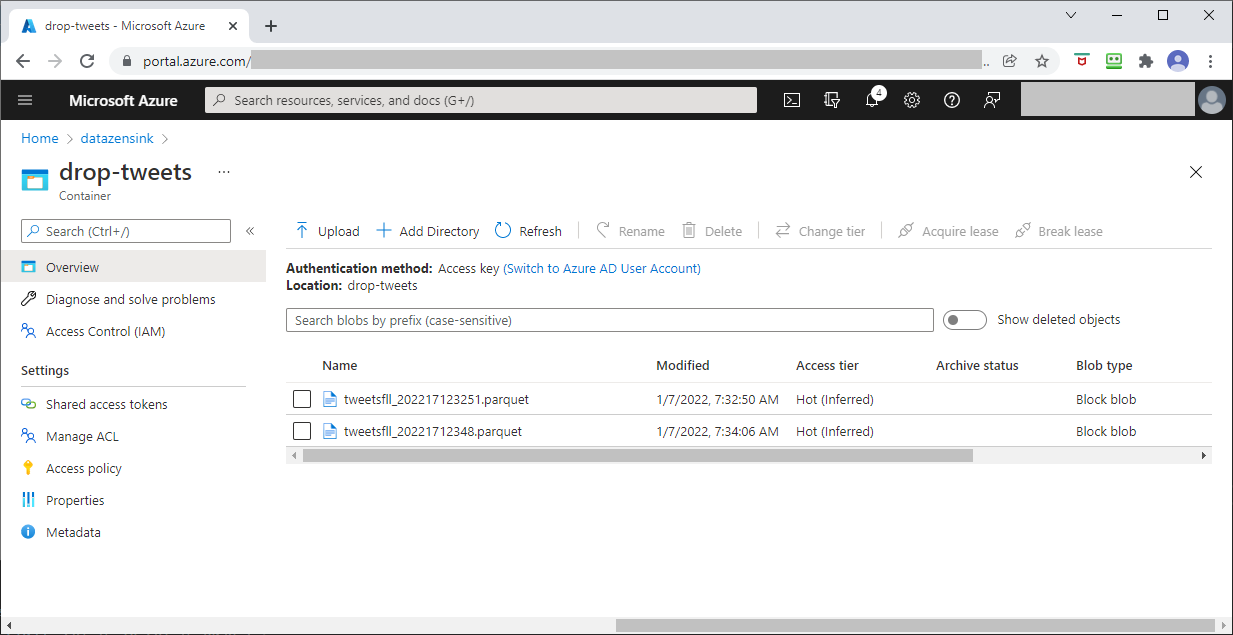Select checkbox for tweetsfll_202217123251.parquet
1233x635 pixels.
click(302, 400)
